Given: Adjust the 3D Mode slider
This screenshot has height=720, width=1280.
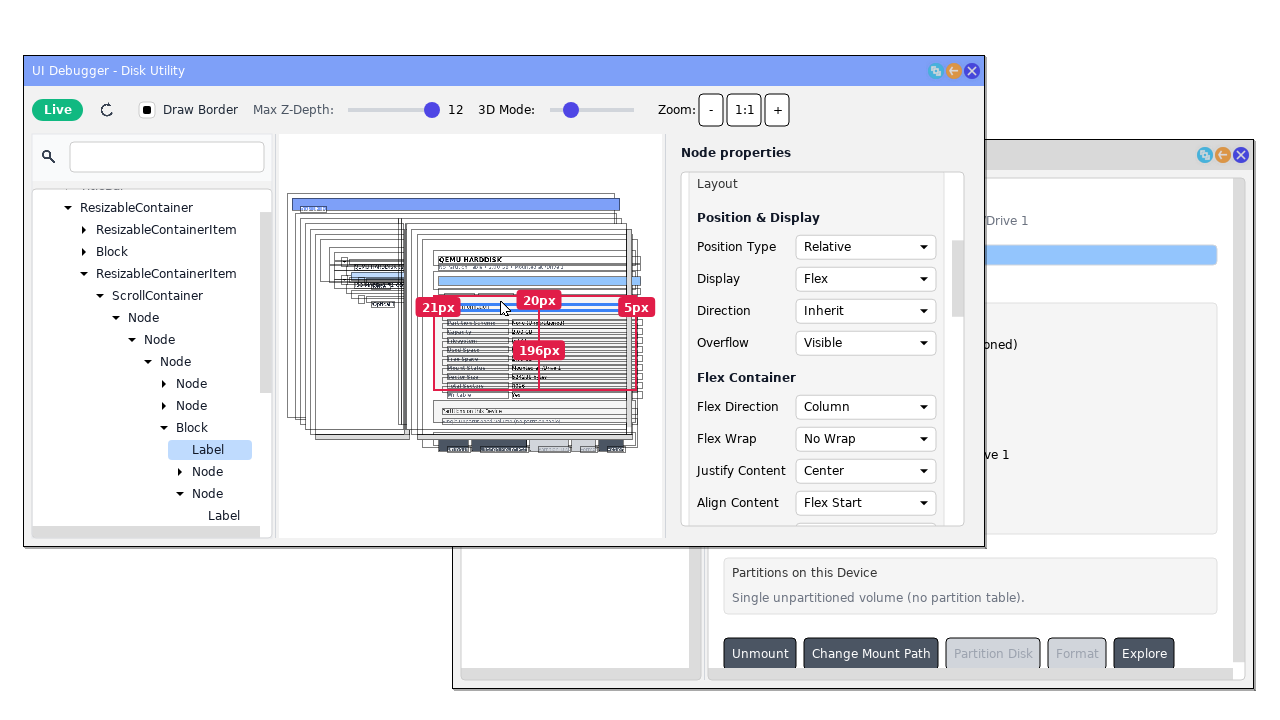Looking at the screenshot, I should [x=592, y=110].
